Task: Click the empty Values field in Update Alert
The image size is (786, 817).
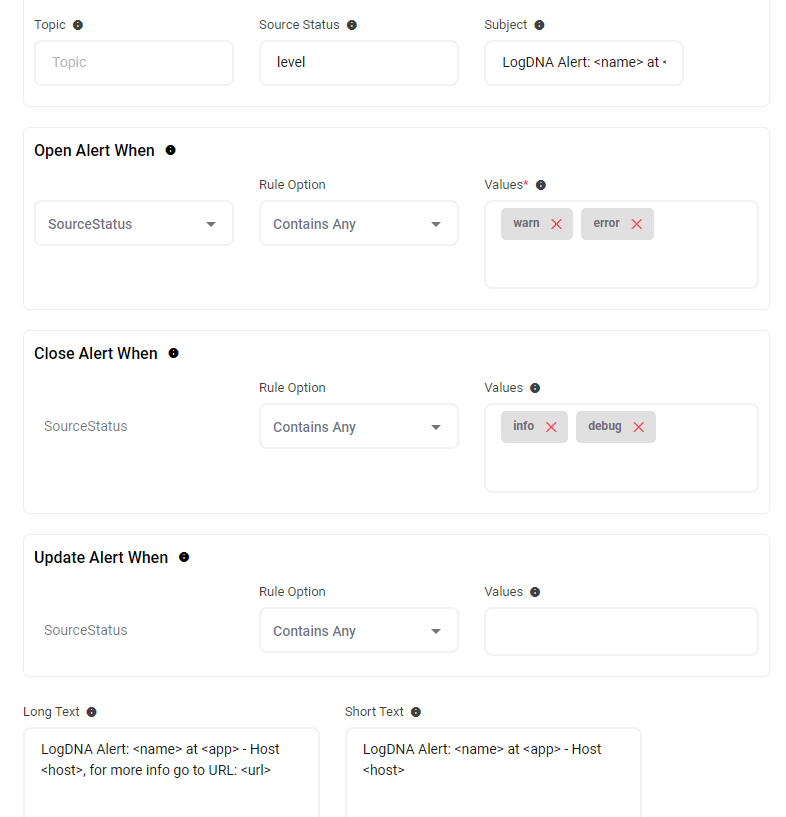Action: [621, 631]
